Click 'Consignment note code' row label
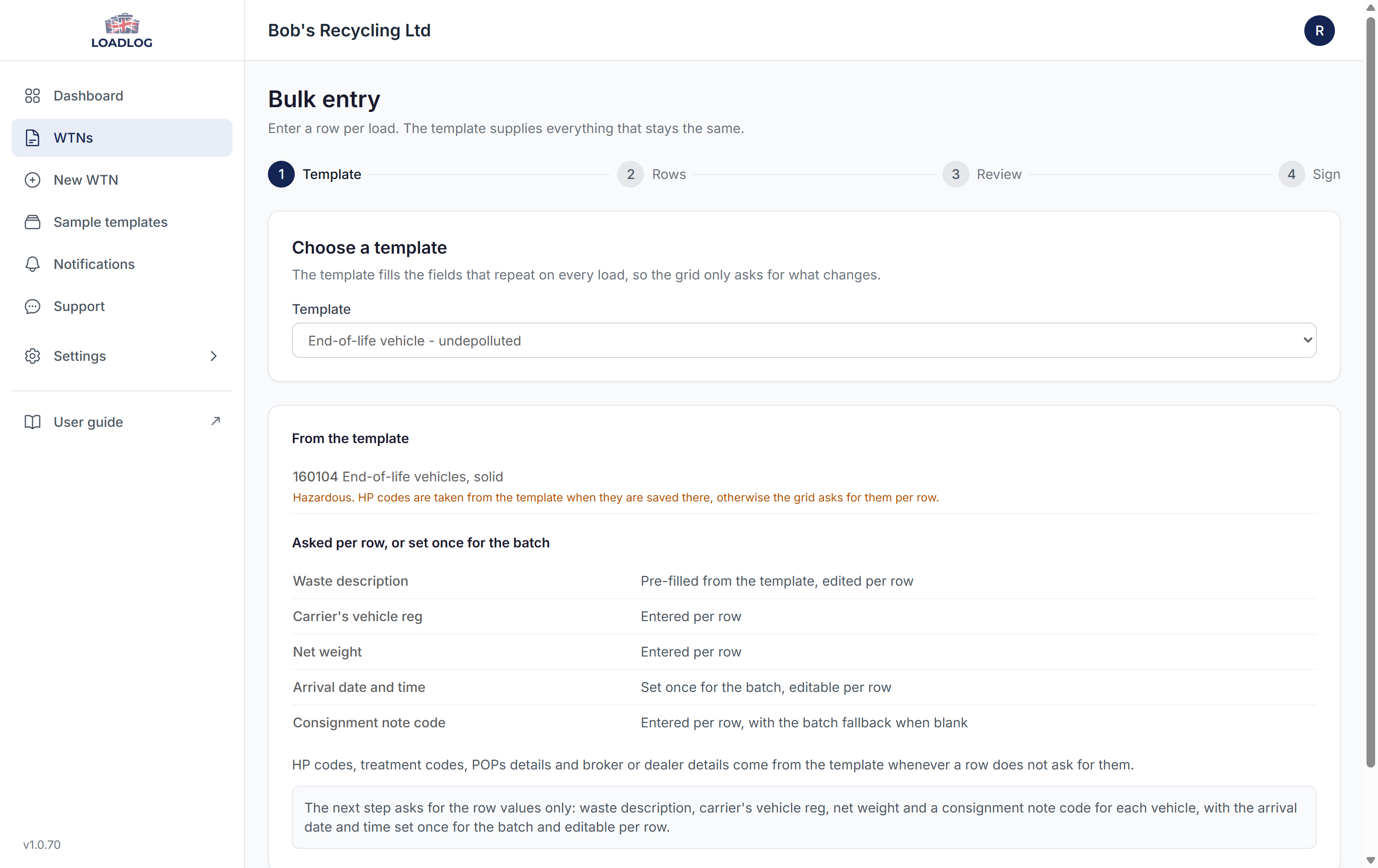1378x868 pixels. coord(369,723)
